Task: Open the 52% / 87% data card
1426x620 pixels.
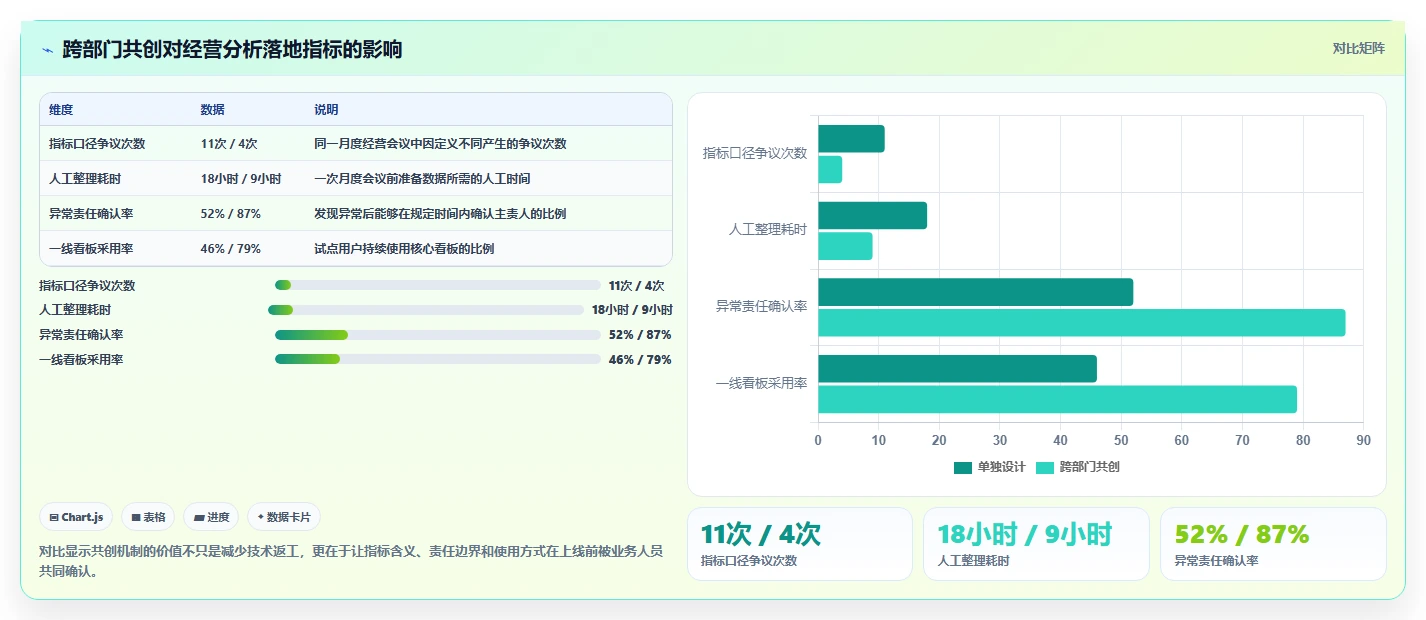Action: tap(1273, 544)
